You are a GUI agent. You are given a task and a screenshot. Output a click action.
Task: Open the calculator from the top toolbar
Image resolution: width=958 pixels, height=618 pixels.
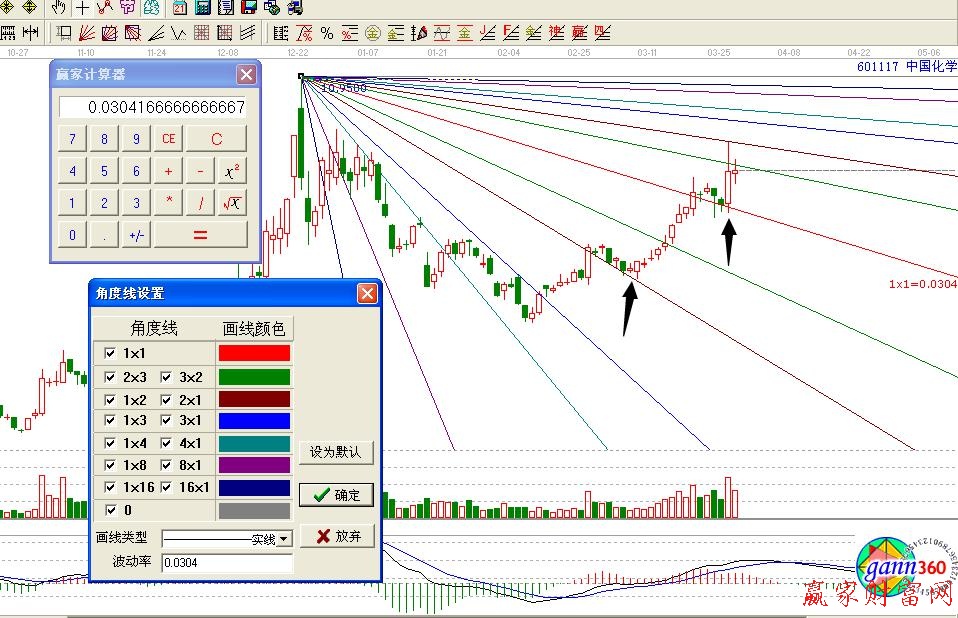click(x=203, y=8)
